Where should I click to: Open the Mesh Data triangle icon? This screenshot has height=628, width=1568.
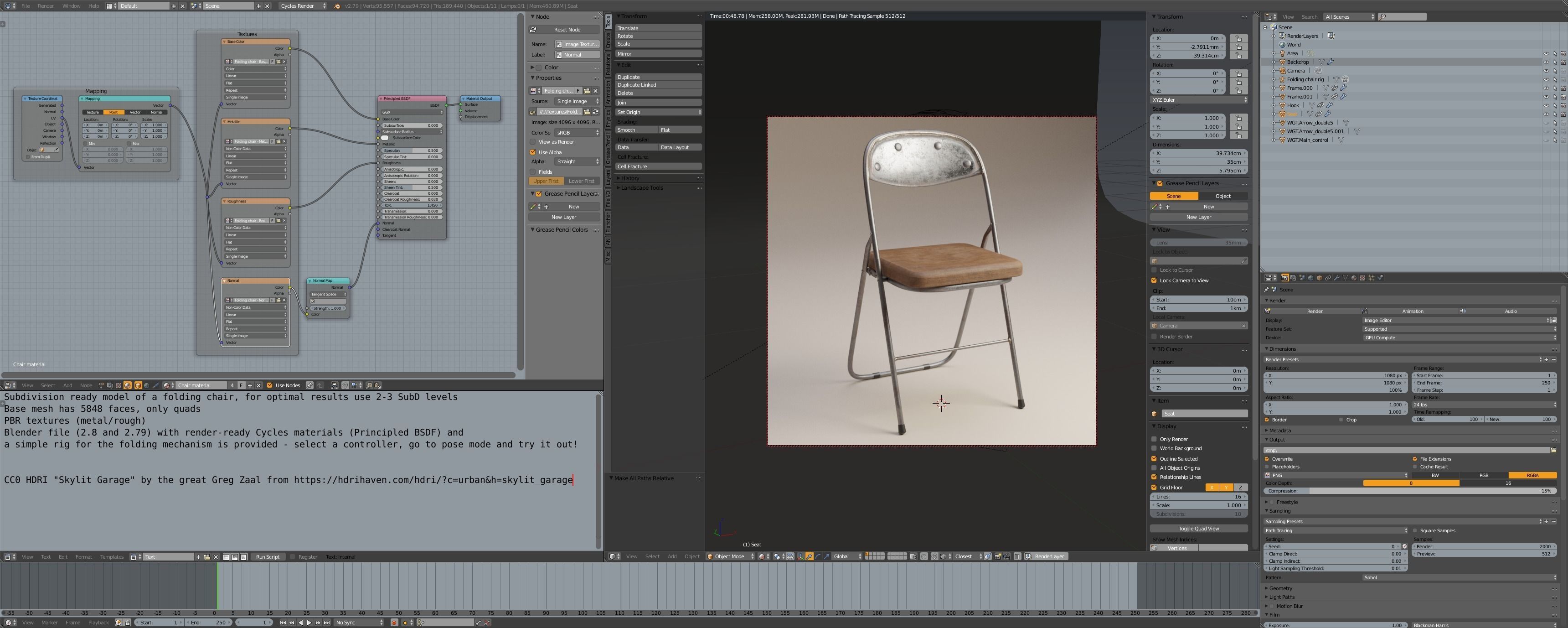click(1345, 278)
